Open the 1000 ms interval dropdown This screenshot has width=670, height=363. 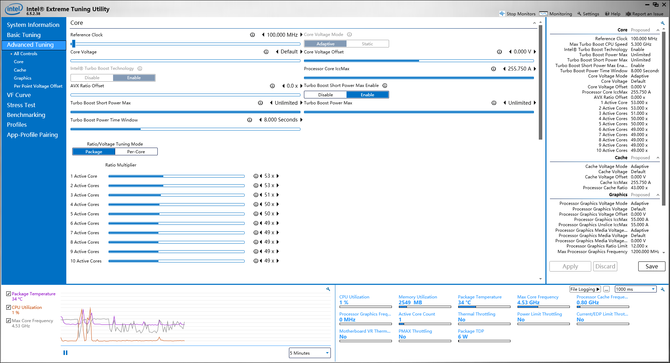click(635, 289)
